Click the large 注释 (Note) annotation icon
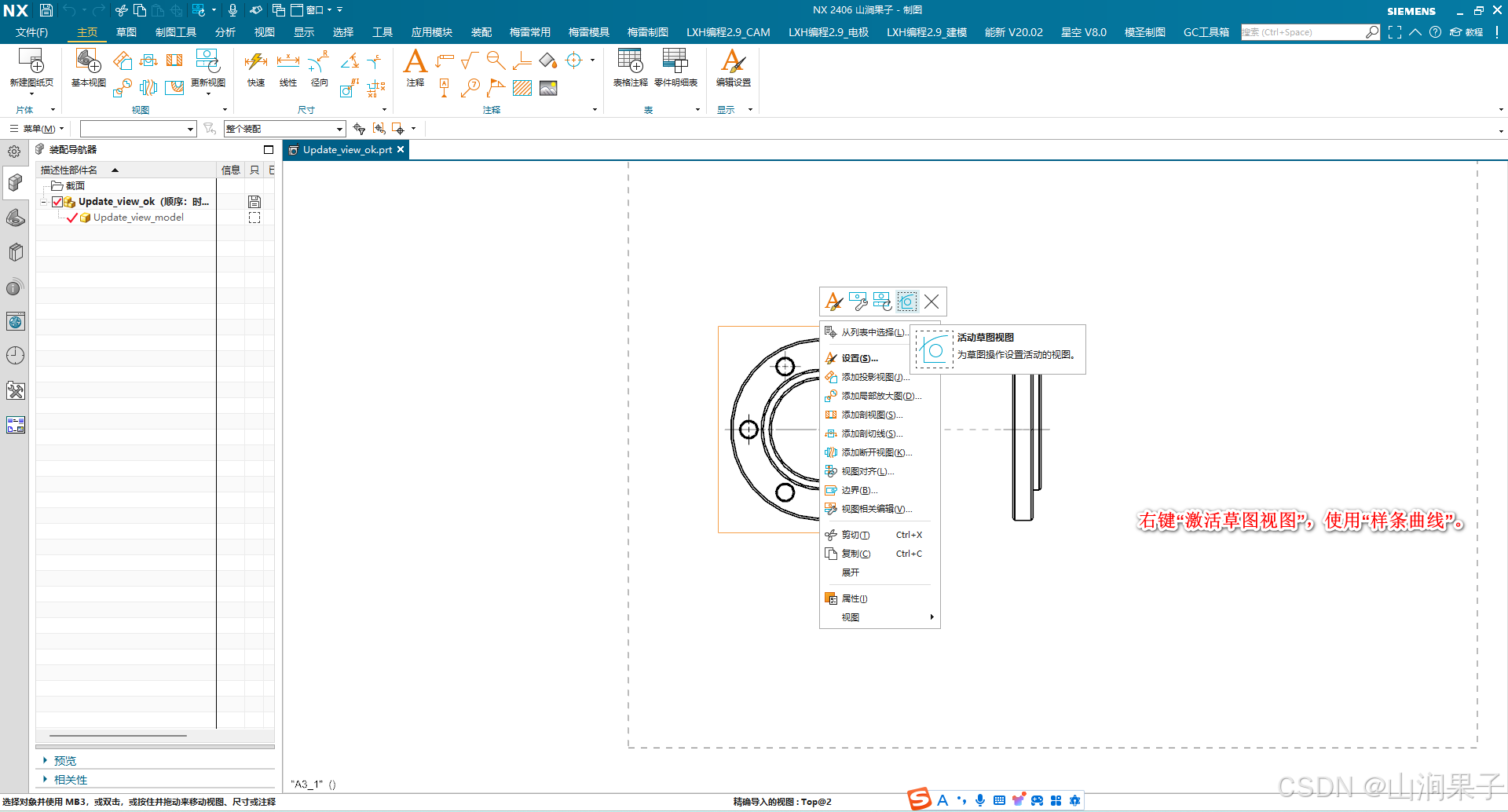The height and width of the screenshot is (812, 1508). [x=415, y=61]
